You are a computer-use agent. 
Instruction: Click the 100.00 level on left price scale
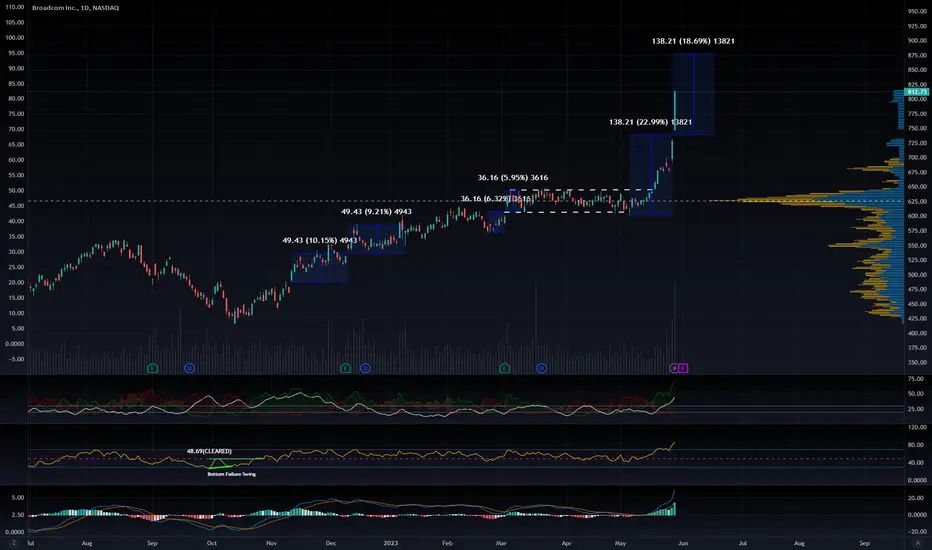(15, 37)
